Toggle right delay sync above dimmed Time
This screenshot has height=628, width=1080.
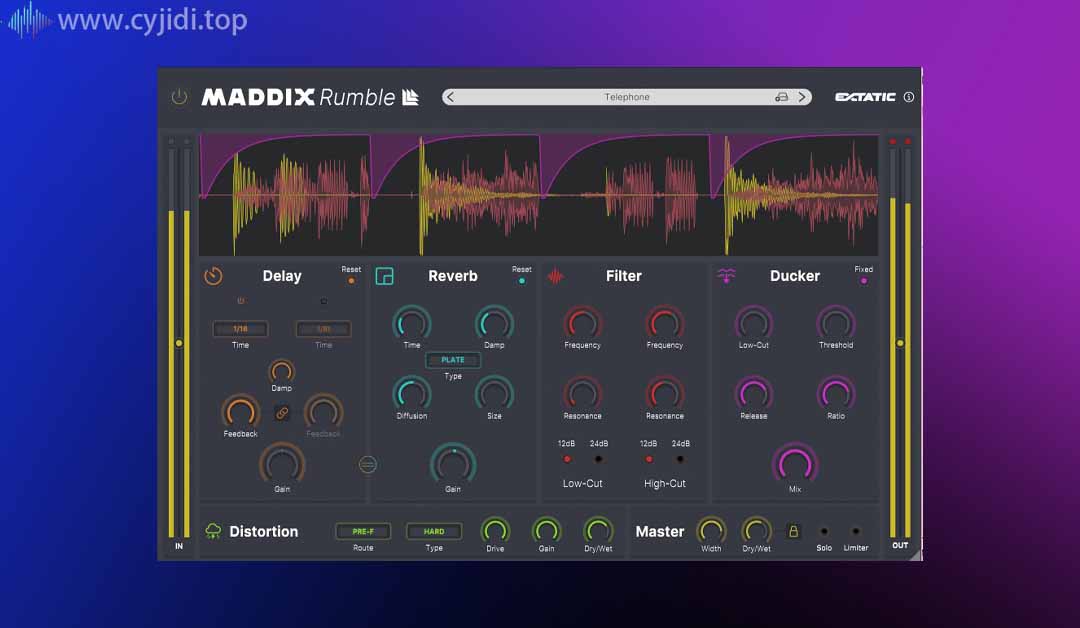click(323, 301)
